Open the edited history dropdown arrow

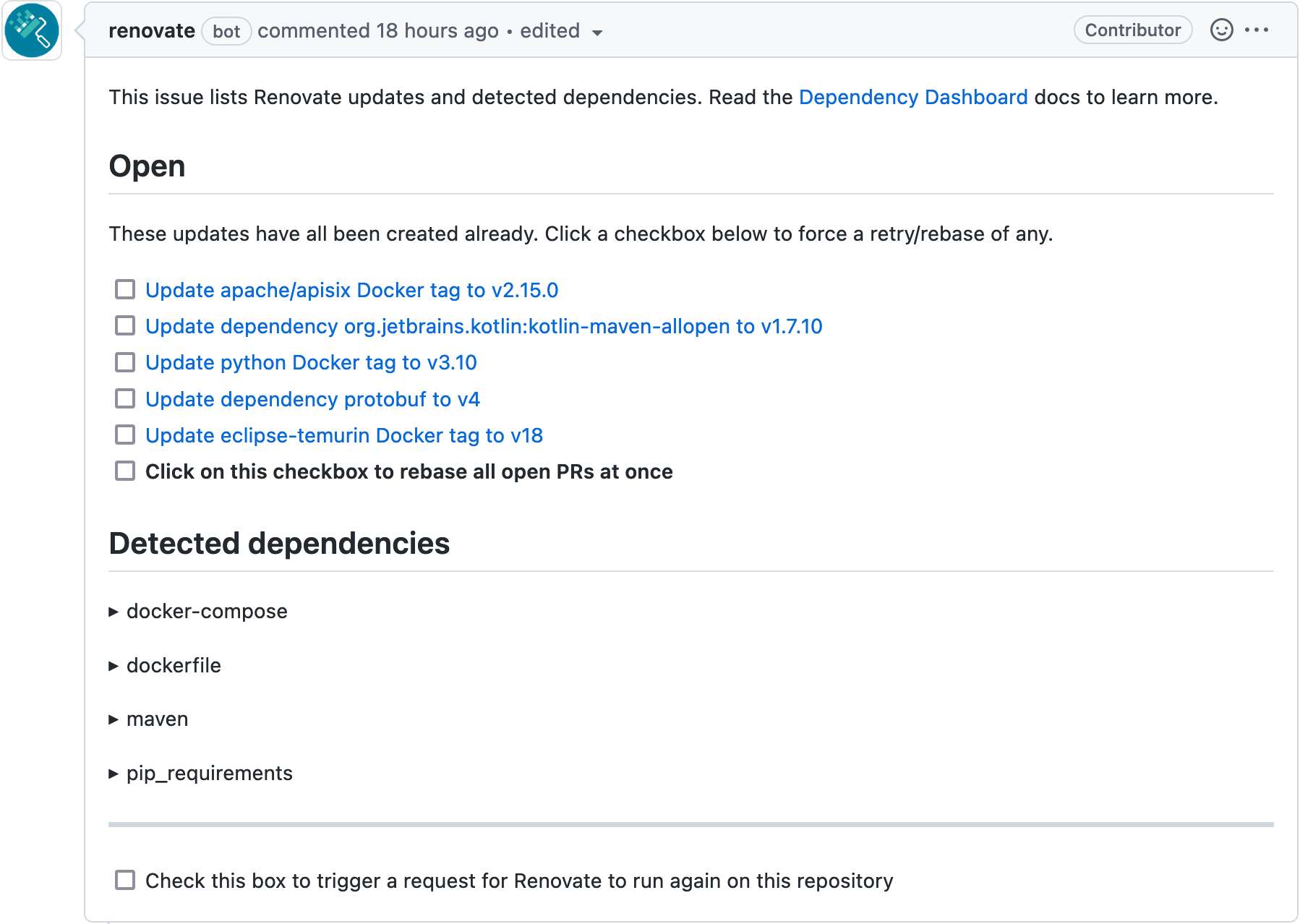pyautogui.click(x=597, y=33)
